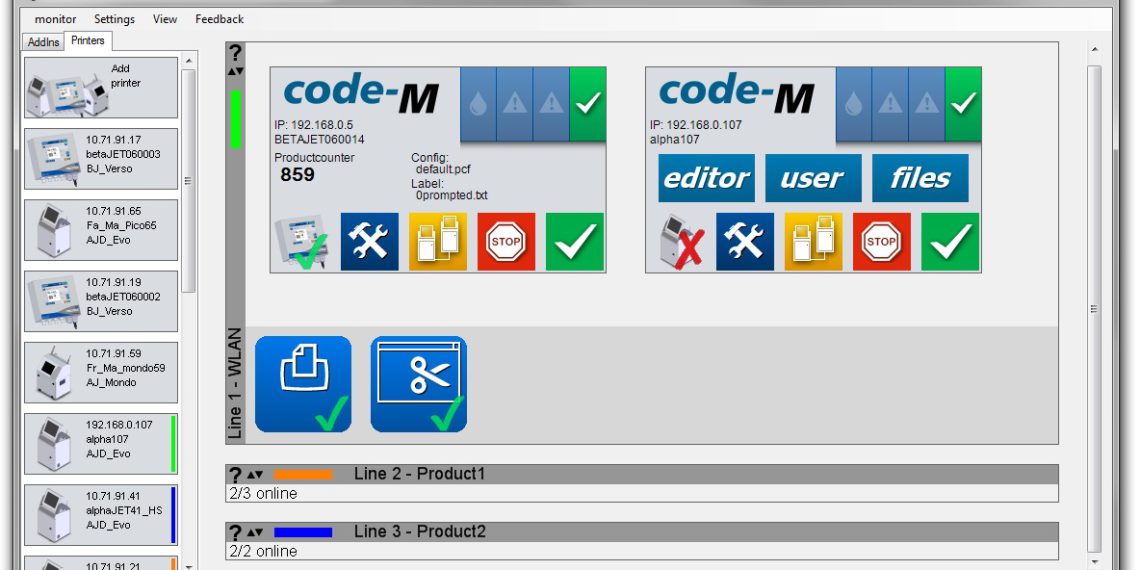Expand Line 3 - Product2 section
1140x570 pixels.
pyautogui.click(x=255, y=533)
